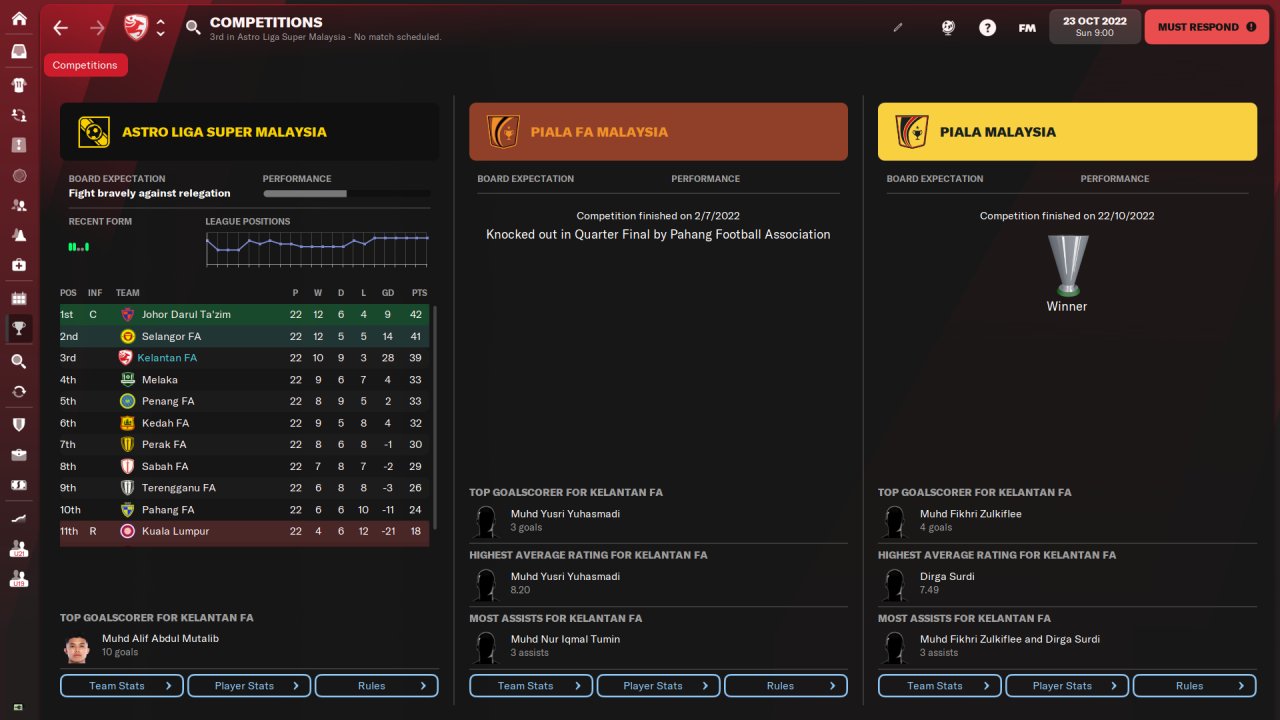This screenshot has width=1280, height=720.
Task: Open the help question mark icon
Action: (x=987, y=28)
